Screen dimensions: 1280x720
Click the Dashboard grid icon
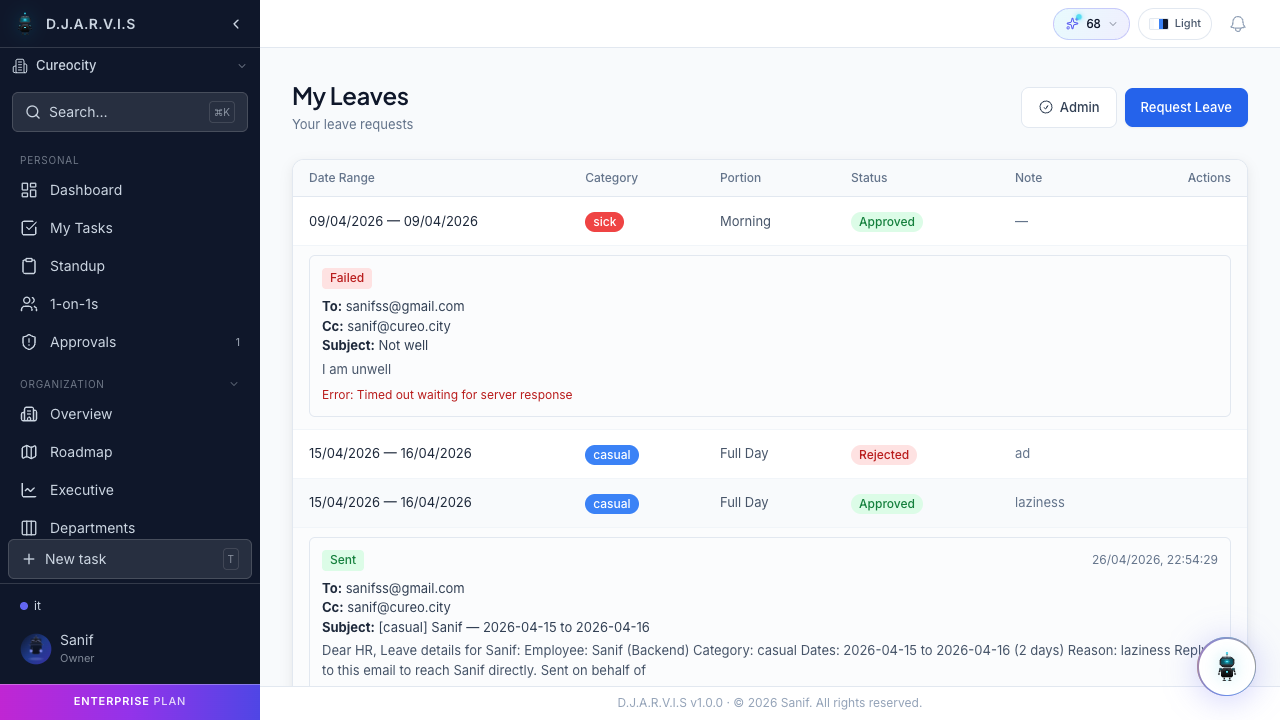(x=29, y=190)
